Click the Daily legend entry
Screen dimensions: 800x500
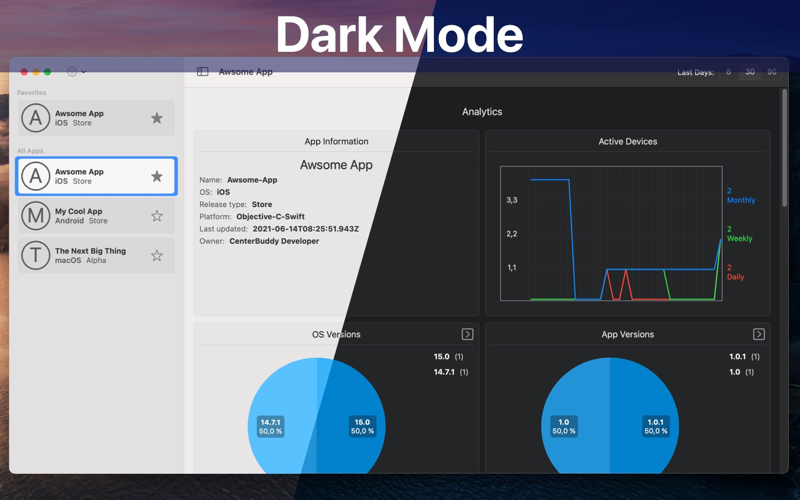coord(735,272)
